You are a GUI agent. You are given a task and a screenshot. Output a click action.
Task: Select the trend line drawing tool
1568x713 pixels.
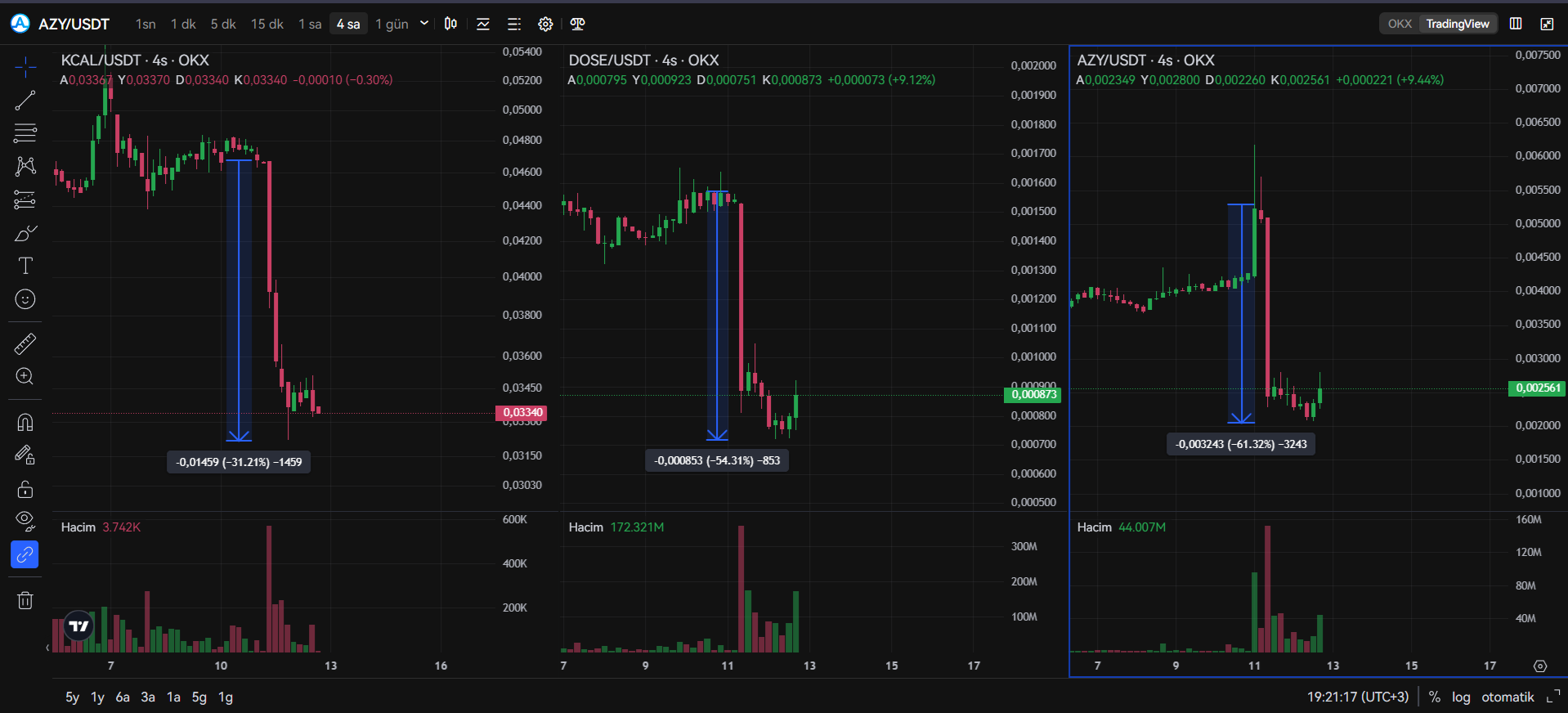(25, 101)
